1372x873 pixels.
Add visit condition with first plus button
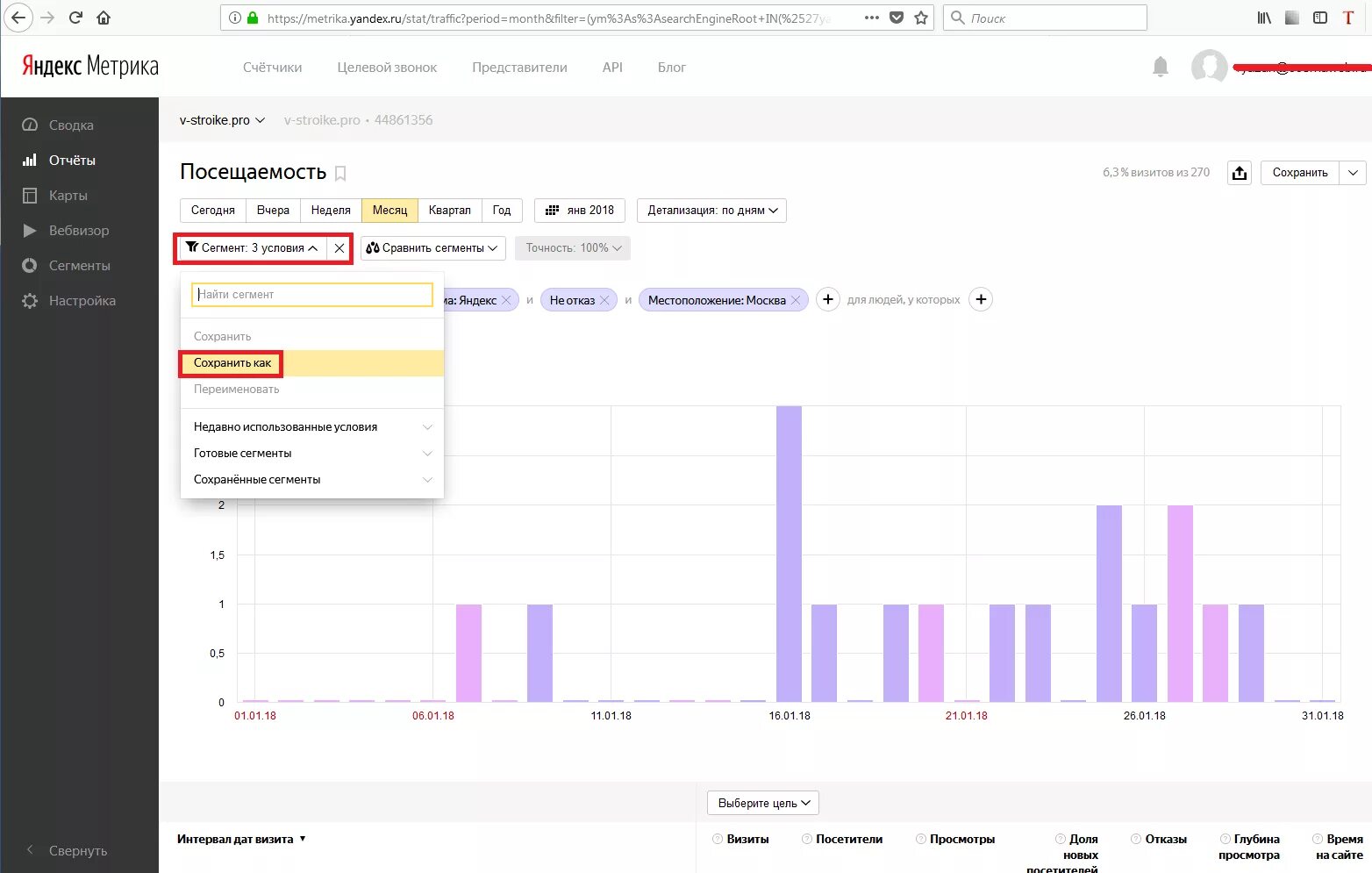[828, 299]
